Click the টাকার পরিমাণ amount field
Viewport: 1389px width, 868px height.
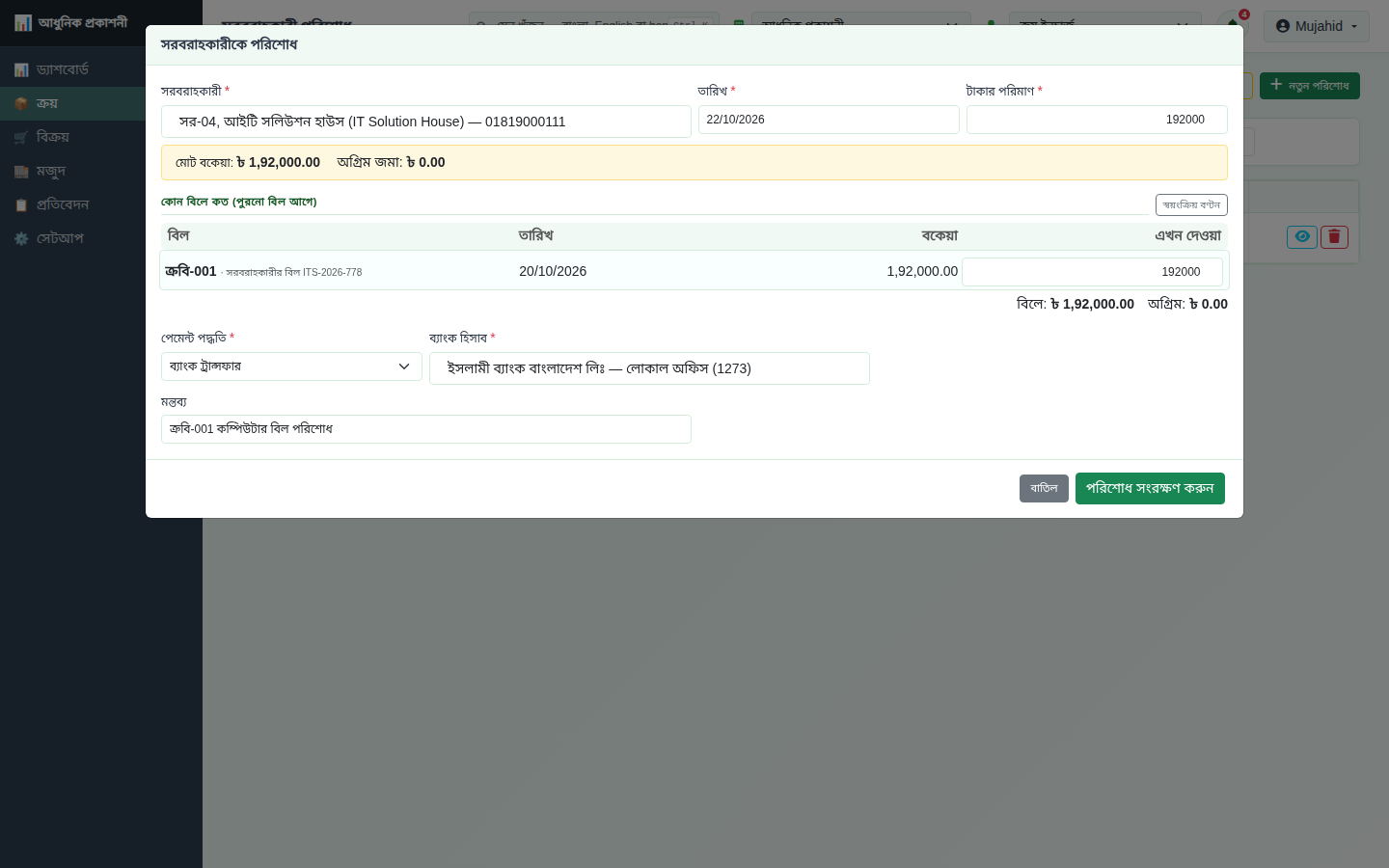(1097, 120)
